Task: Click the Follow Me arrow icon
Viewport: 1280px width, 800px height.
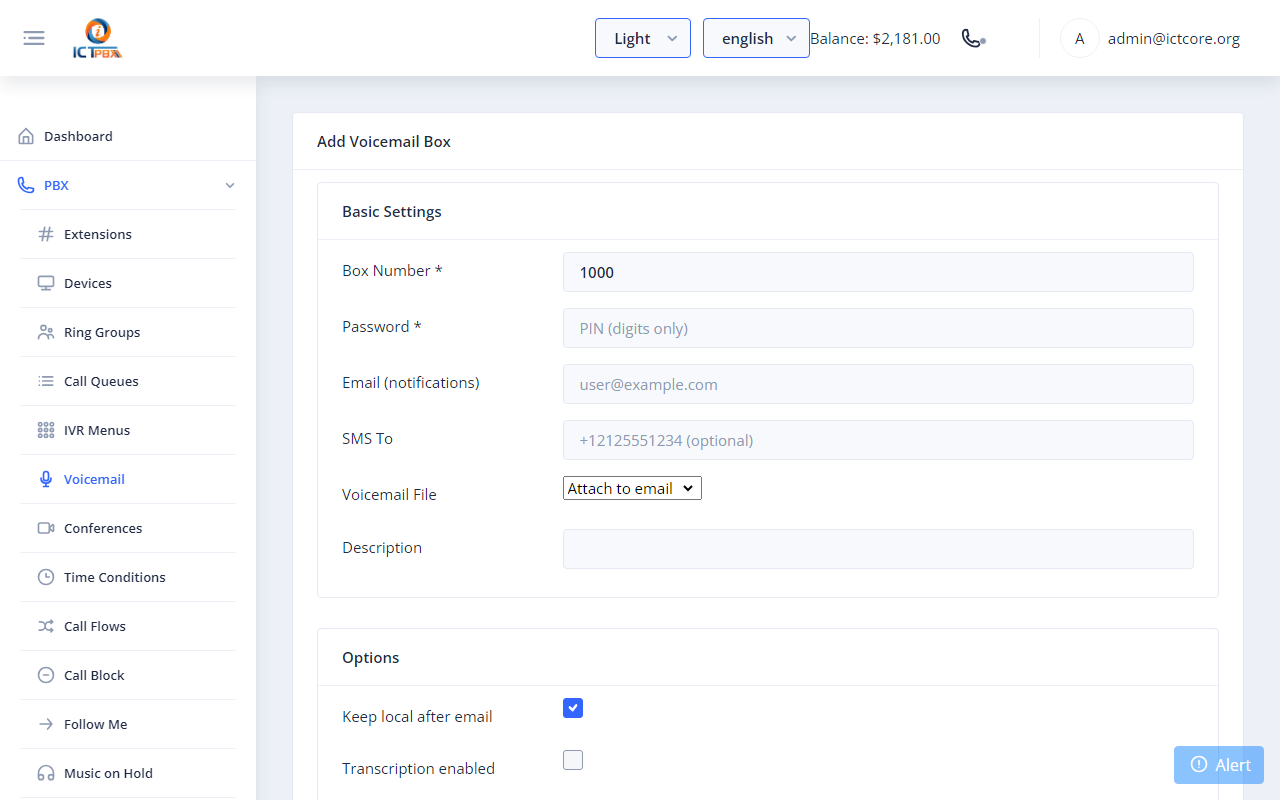Action: coord(46,724)
